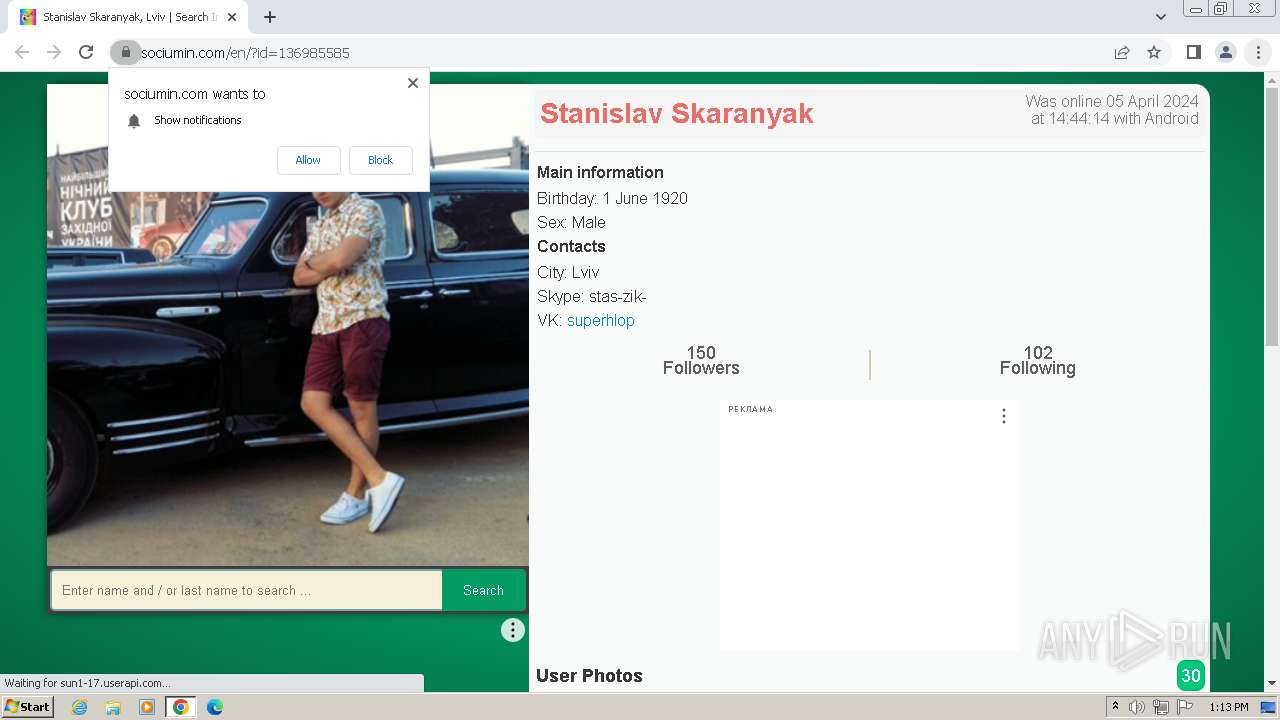Click the 150 Followers count
Viewport: 1280px width, 720px height.
click(x=701, y=360)
